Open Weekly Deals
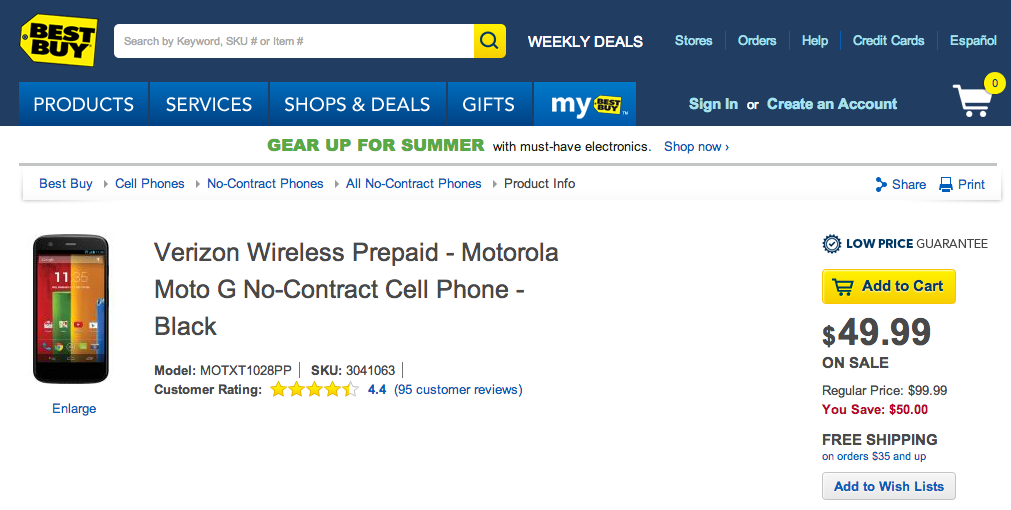 point(585,41)
